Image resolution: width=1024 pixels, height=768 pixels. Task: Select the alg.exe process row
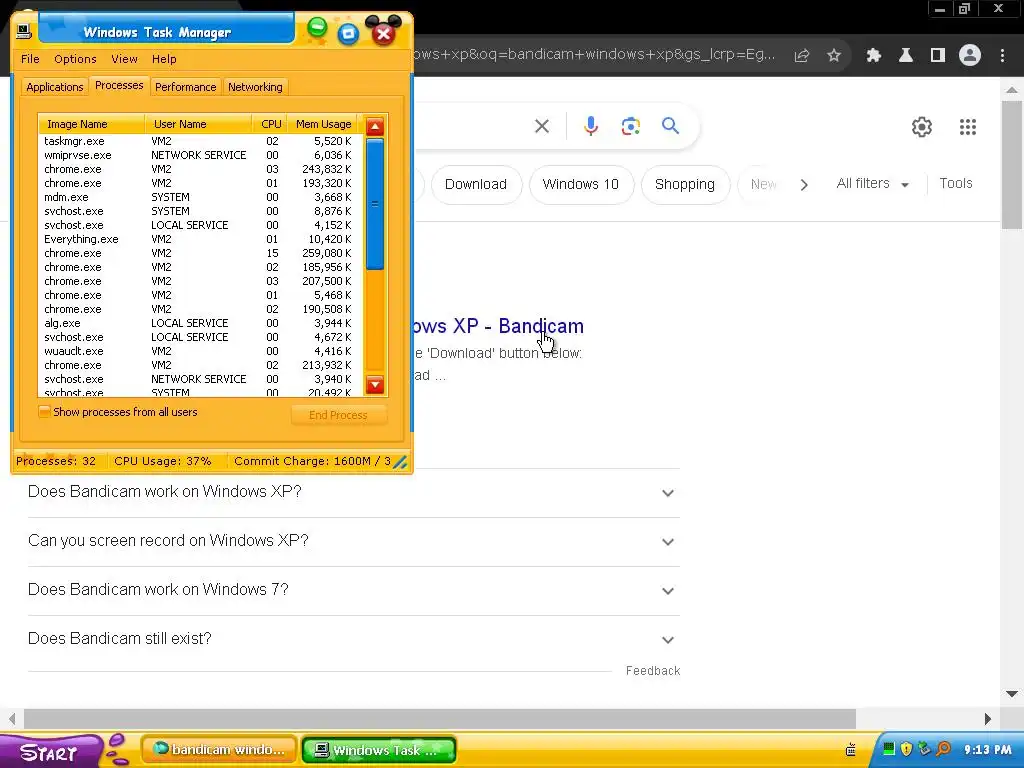[198, 323]
